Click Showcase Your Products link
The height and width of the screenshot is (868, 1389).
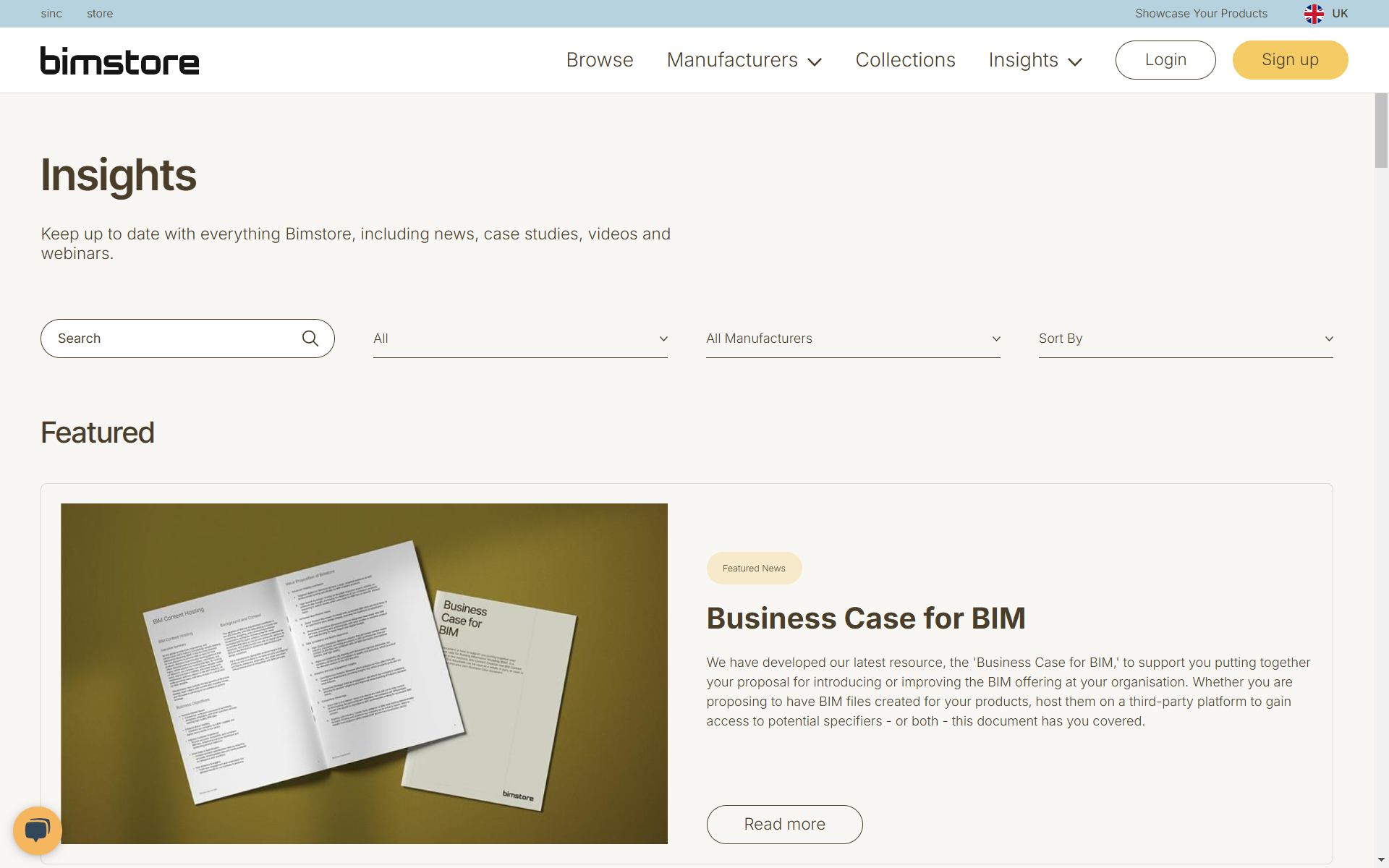pyautogui.click(x=1201, y=14)
